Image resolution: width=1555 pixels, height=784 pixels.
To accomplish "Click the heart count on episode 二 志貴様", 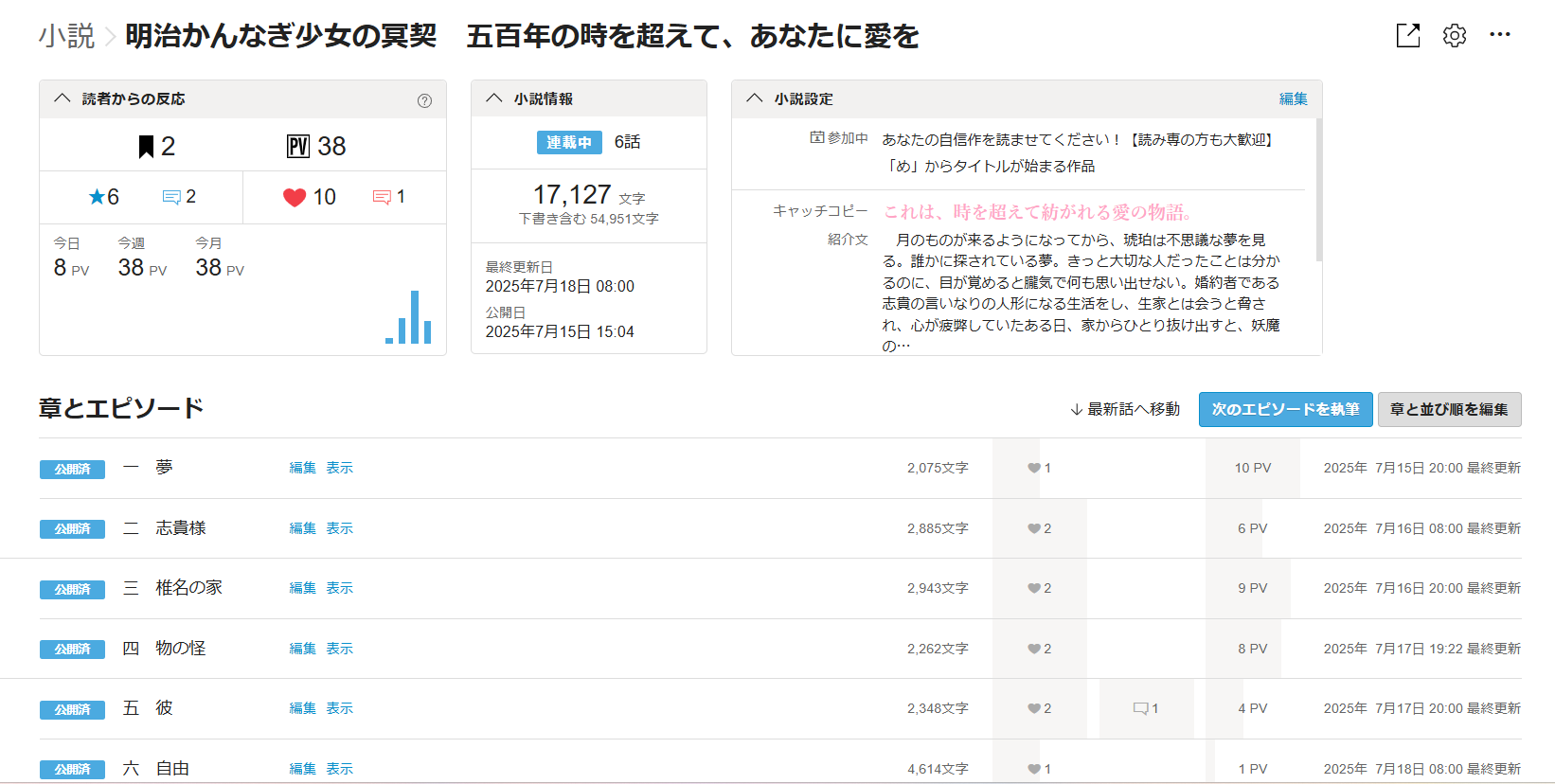I will click(x=1040, y=528).
